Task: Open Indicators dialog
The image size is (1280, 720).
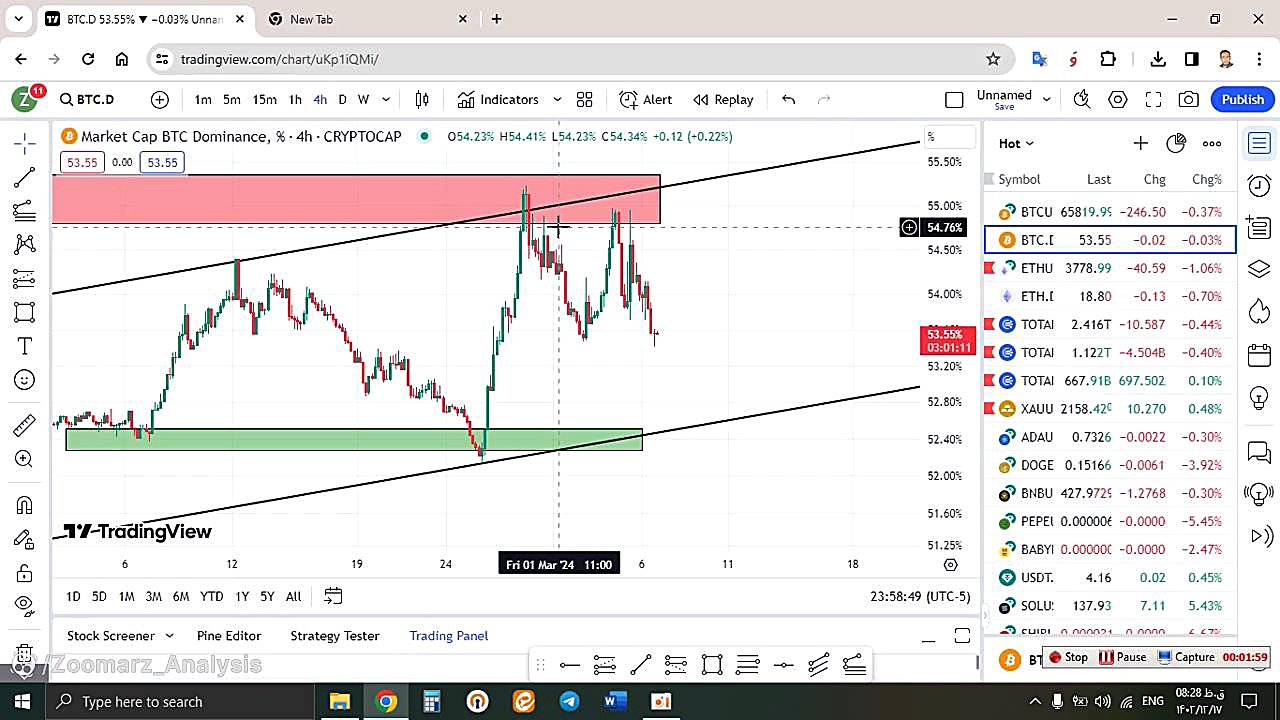Action: (498, 99)
